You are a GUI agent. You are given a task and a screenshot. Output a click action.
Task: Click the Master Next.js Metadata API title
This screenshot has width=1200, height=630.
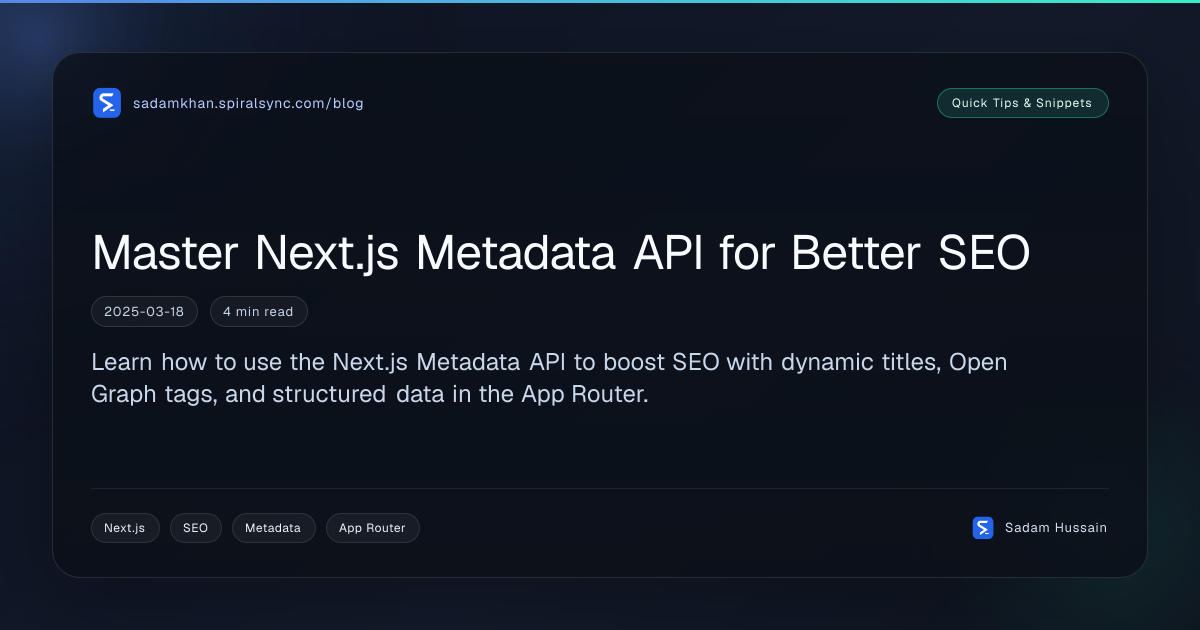point(561,254)
